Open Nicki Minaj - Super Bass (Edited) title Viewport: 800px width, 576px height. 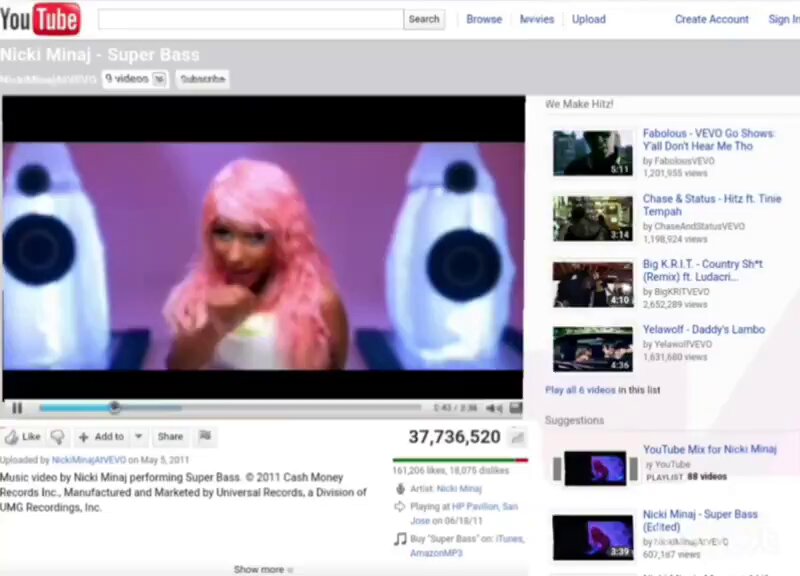pos(700,520)
